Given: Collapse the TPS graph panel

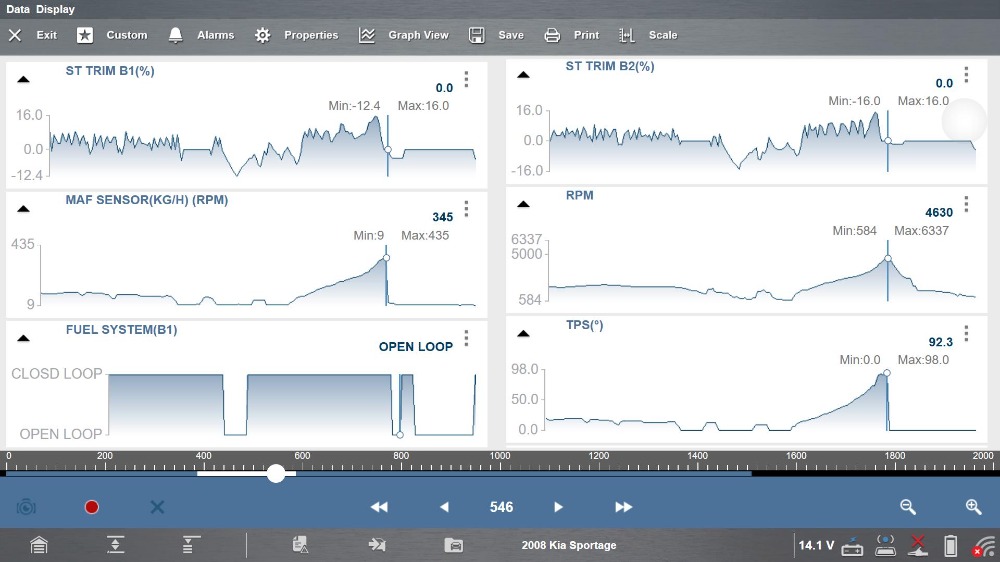Looking at the screenshot, I should click(522, 334).
